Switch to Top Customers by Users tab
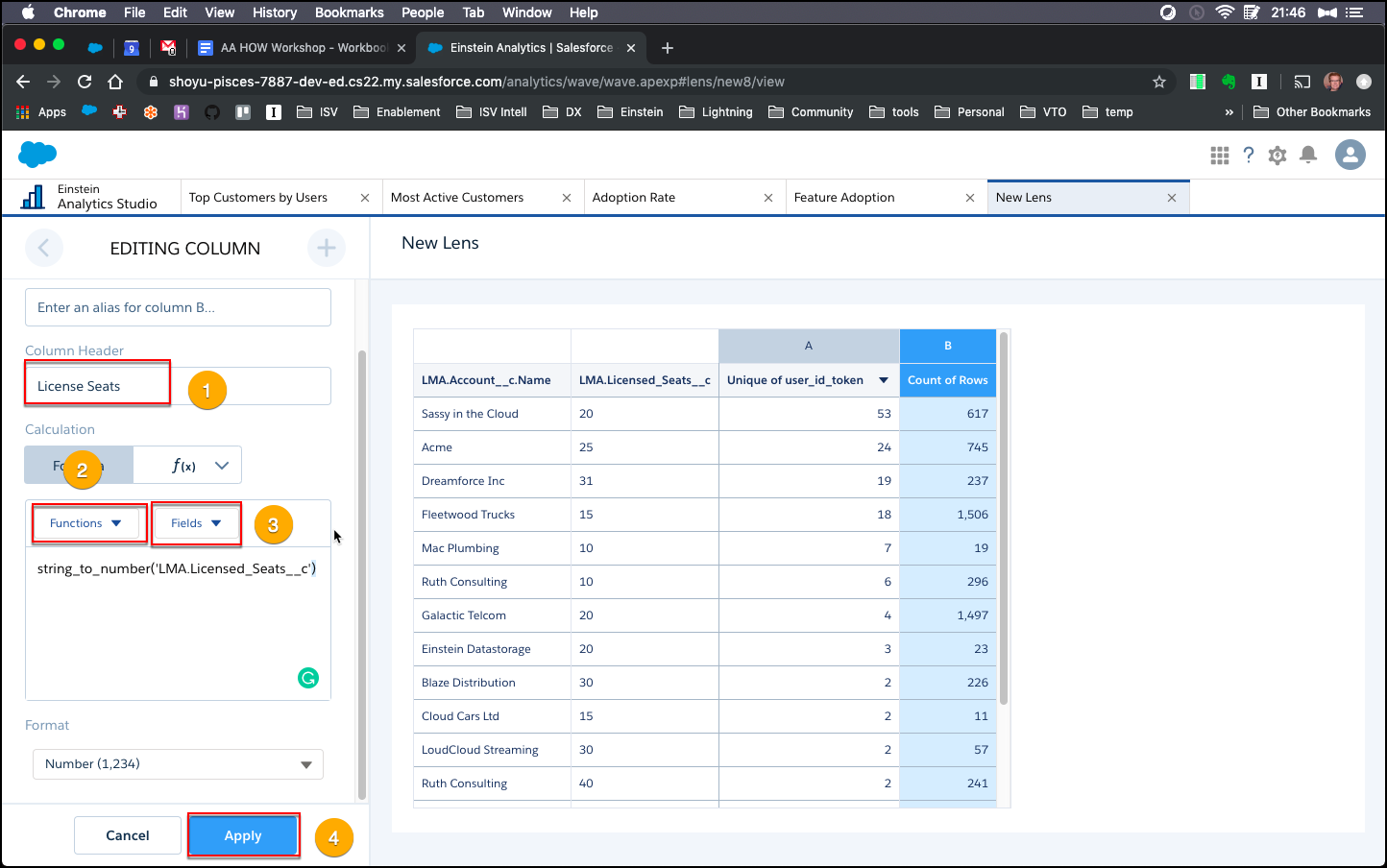1387x868 pixels. pos(258,198)
